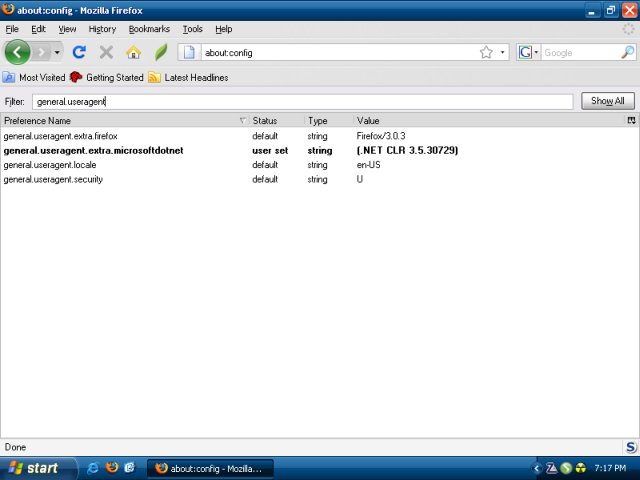Open the column picker in table header
This screenshot has width=640, height=480.
631,120
